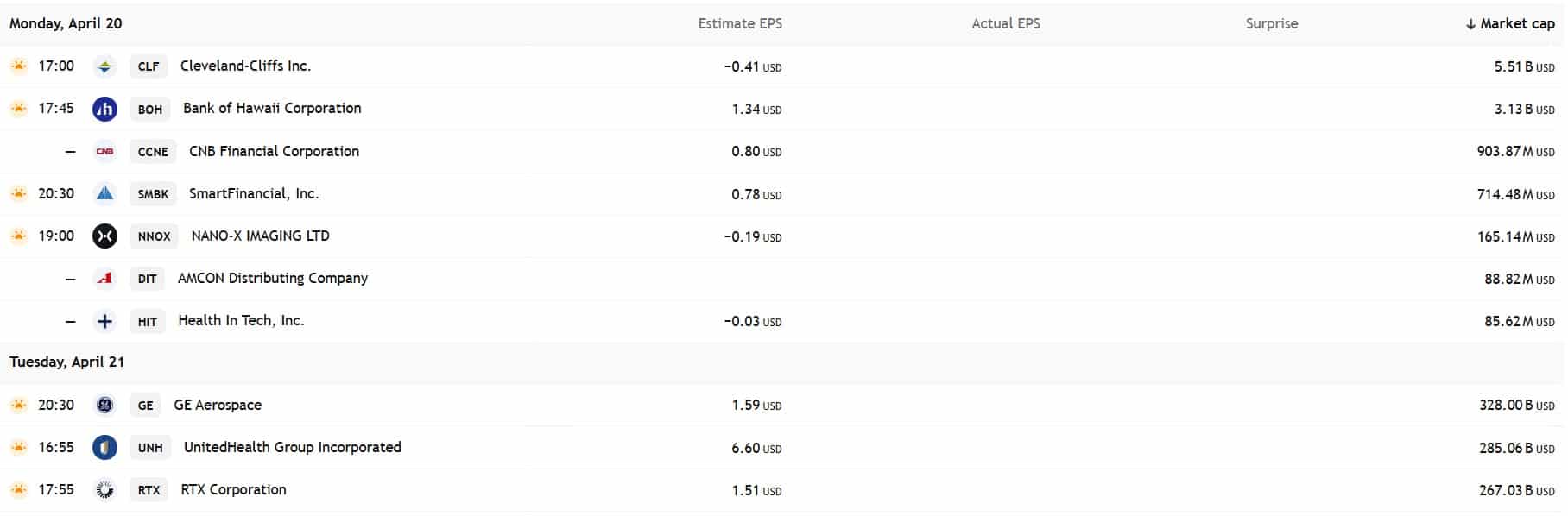
Task: Click the Bank of Hawaii logo icon
Action: point(104,109)
